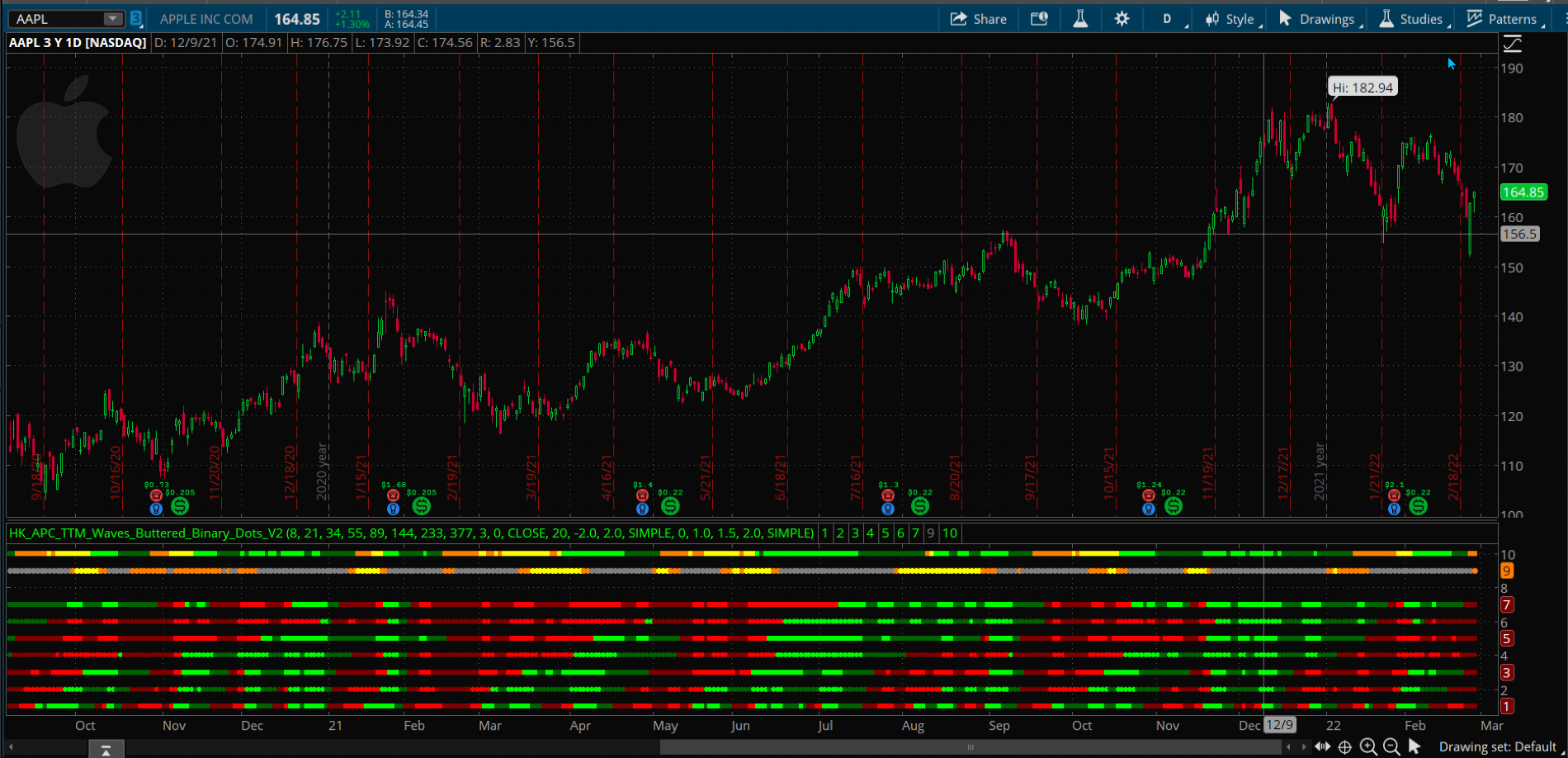
Task: Expand the AAPL symbol selector dropdown arrow
Action: pyautogui.click(x=112, y=19)
